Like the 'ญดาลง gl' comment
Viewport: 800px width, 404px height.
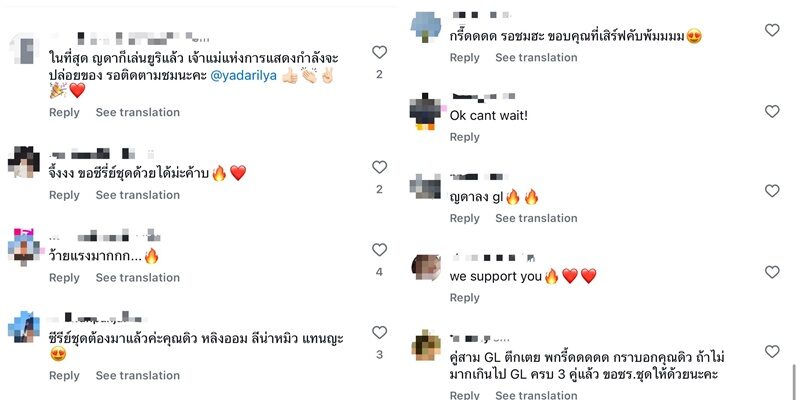click(x=772, y=191)
